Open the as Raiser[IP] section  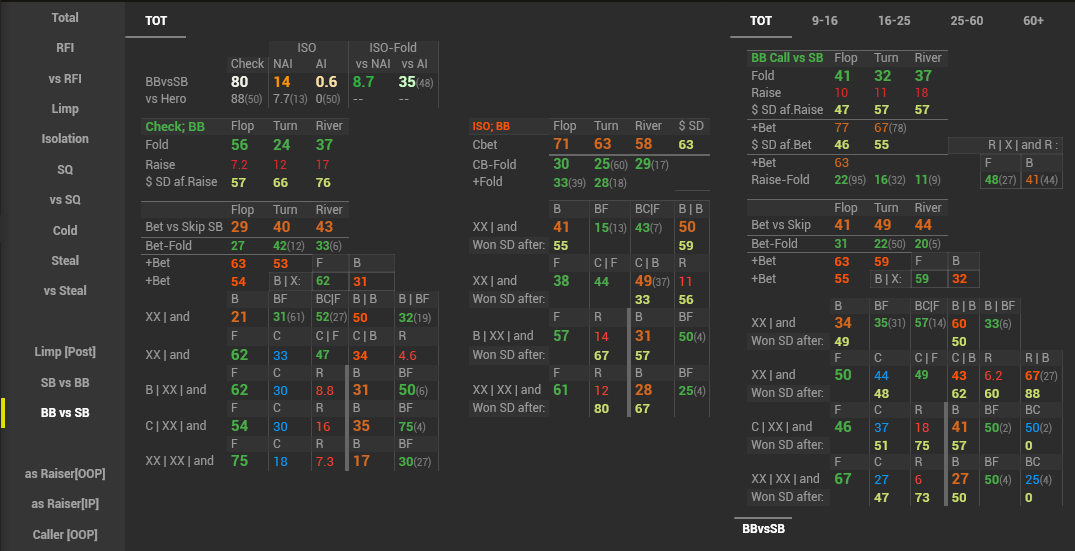click(x=65, y=504)
